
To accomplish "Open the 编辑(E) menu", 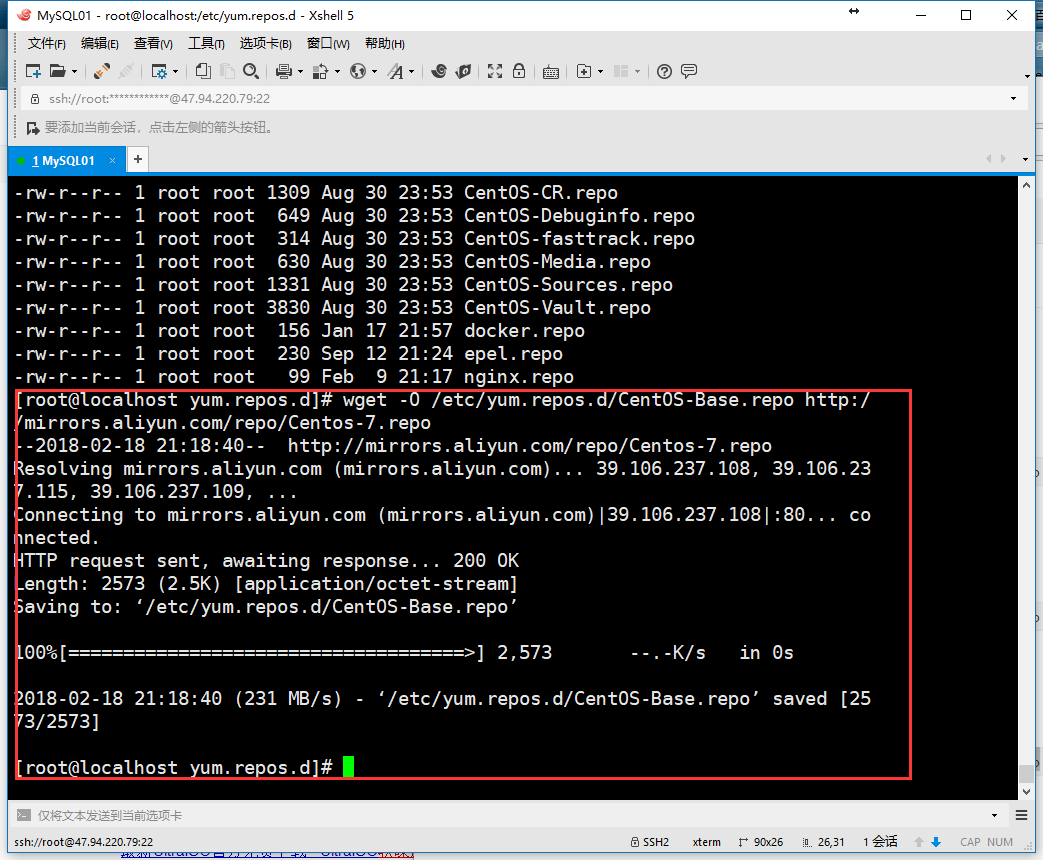I will 100,43.
